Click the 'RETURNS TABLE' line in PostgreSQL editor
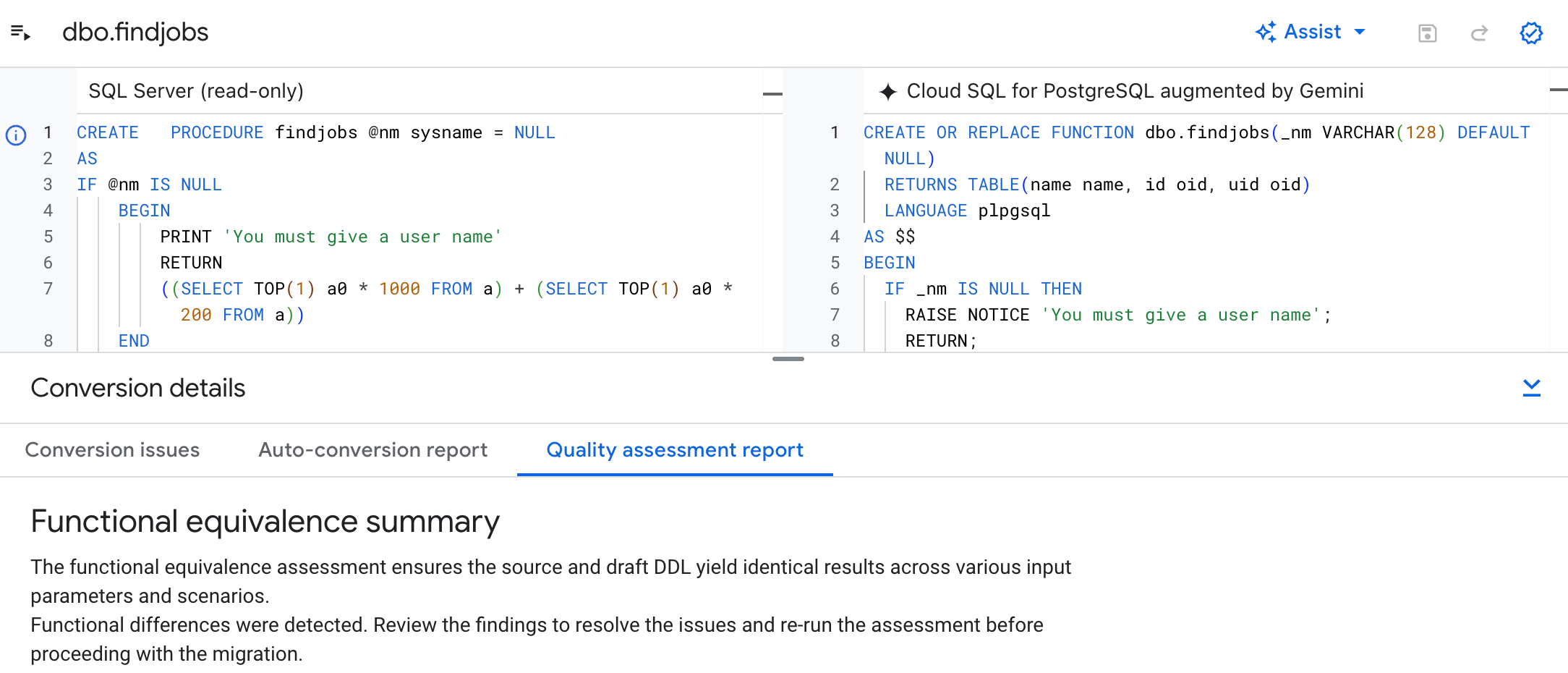The width and height of the screenshot is (1568, 673). (1097, 185)
